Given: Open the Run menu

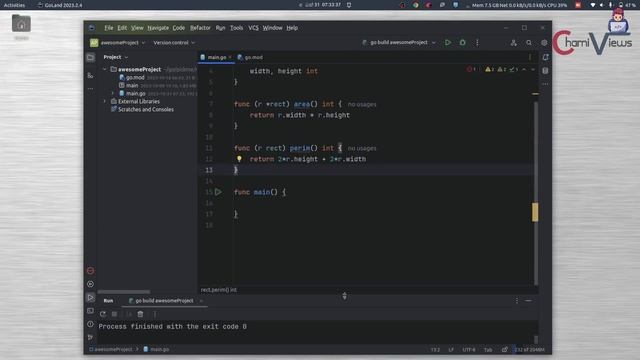Looking at the screenshot, I should point(220,28).
